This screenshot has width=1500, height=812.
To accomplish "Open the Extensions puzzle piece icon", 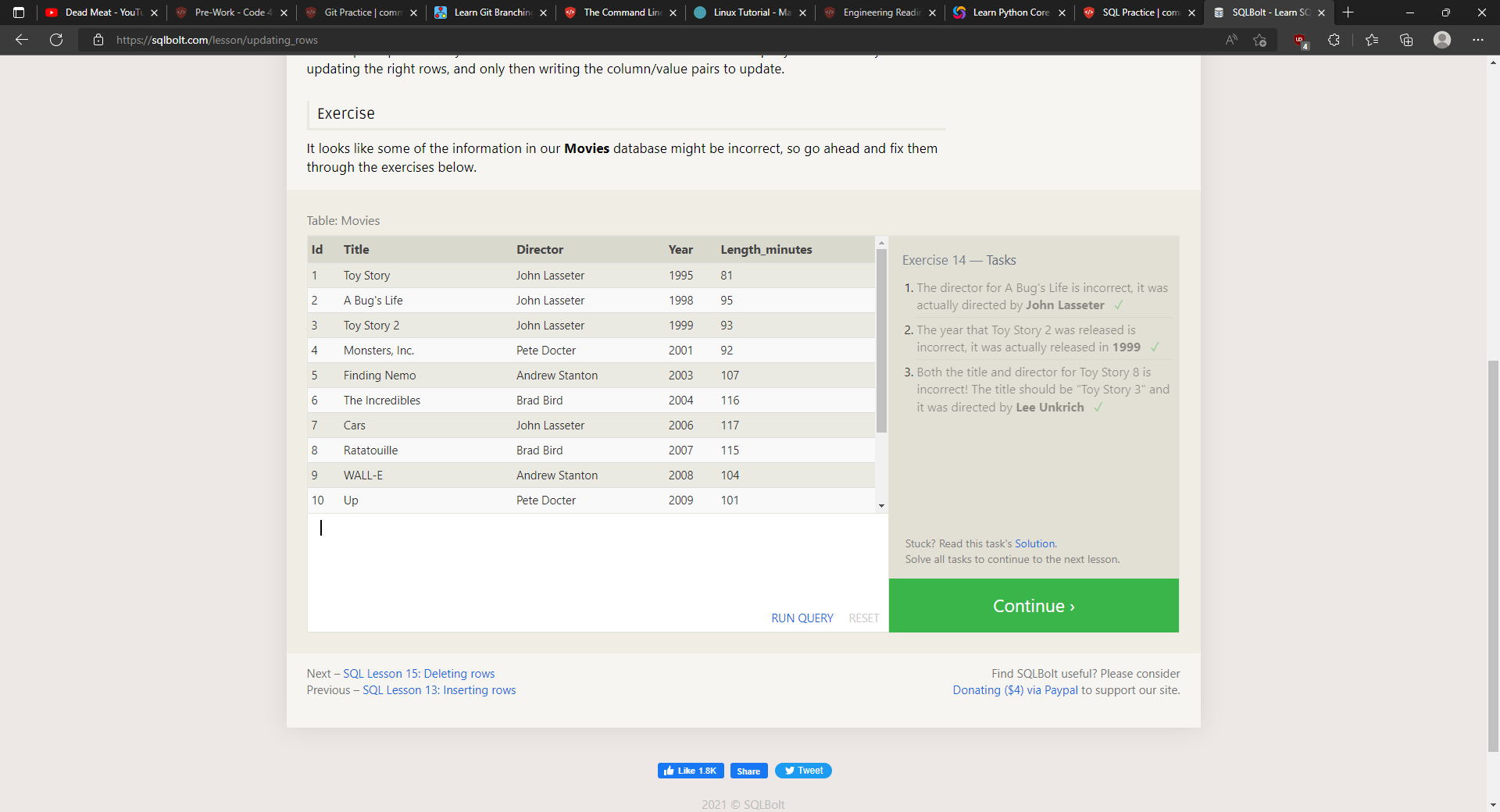I will click(x=1334, y=40).
